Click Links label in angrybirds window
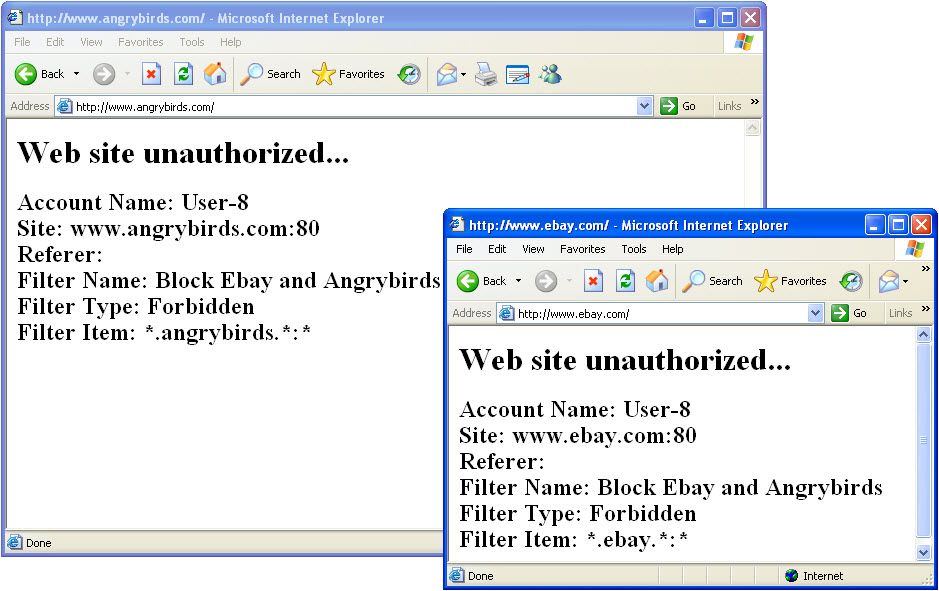This screenshot has width=939, height=591. pyautogui.click(x=729, y=106)
